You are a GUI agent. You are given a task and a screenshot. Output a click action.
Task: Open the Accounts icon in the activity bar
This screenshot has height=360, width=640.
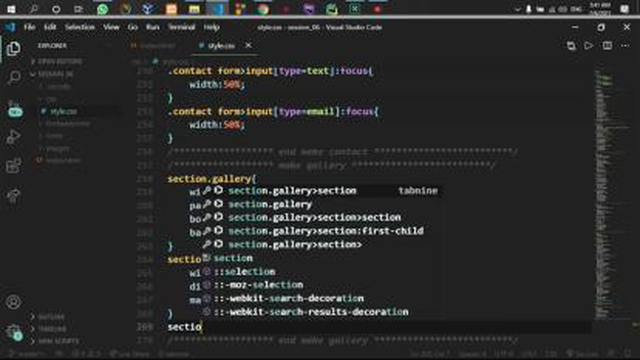pos(13,302)
